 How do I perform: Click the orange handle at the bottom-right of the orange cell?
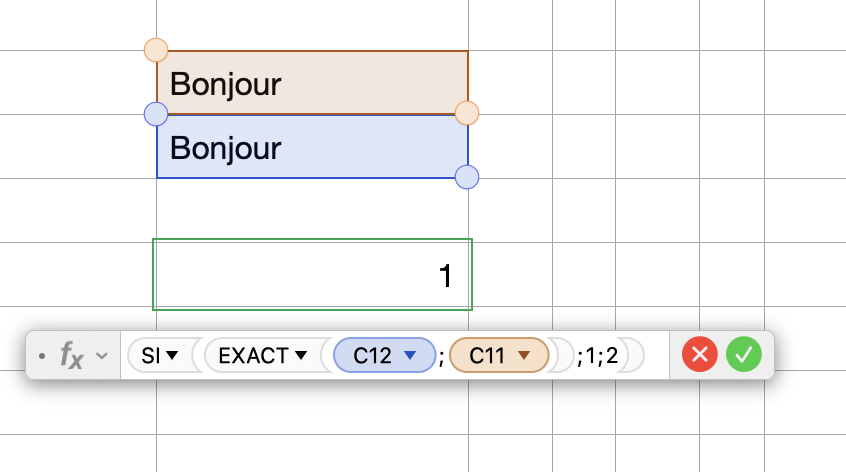pos(467,113)
